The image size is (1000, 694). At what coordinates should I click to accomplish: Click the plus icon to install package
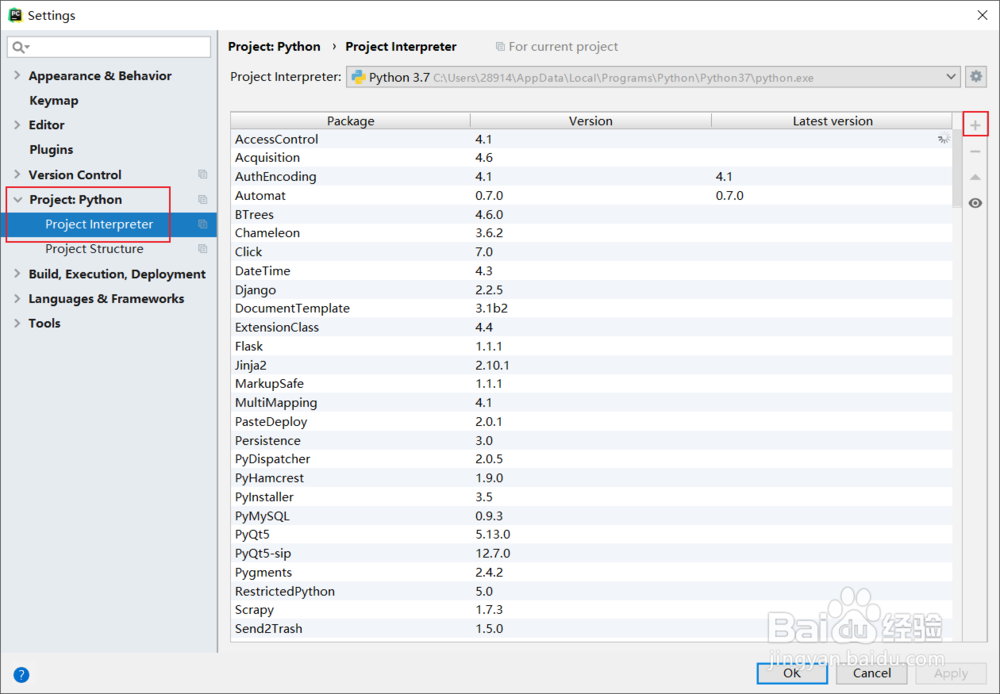click(975, 125)
